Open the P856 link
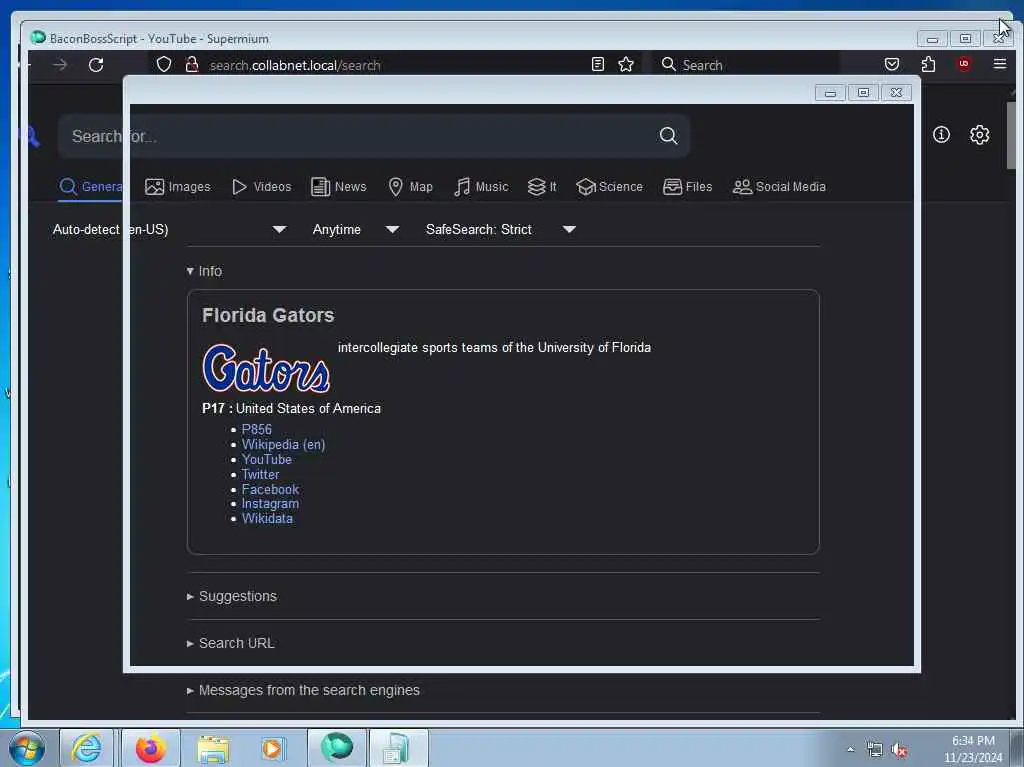This screenshot has height=767, width=1024. [257, 429]
